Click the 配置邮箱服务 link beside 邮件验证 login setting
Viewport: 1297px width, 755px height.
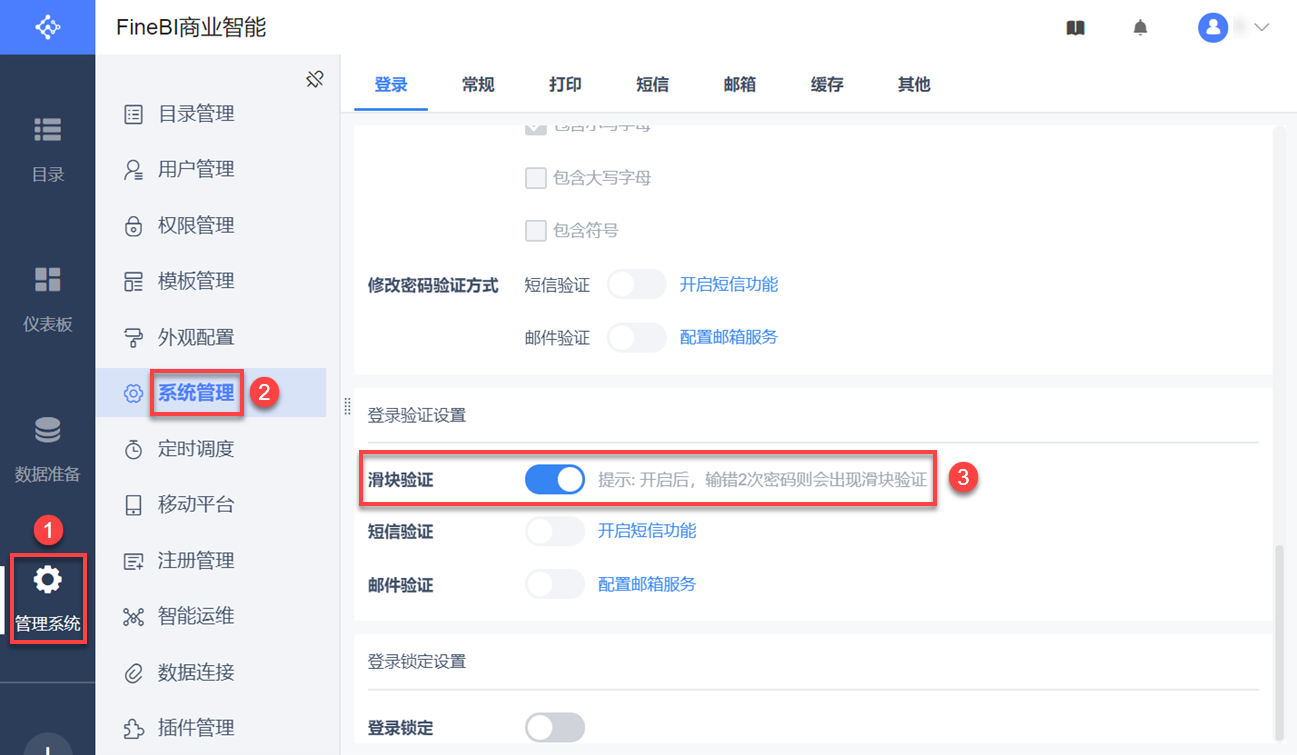pyautogui.click(x=646, y=584)
